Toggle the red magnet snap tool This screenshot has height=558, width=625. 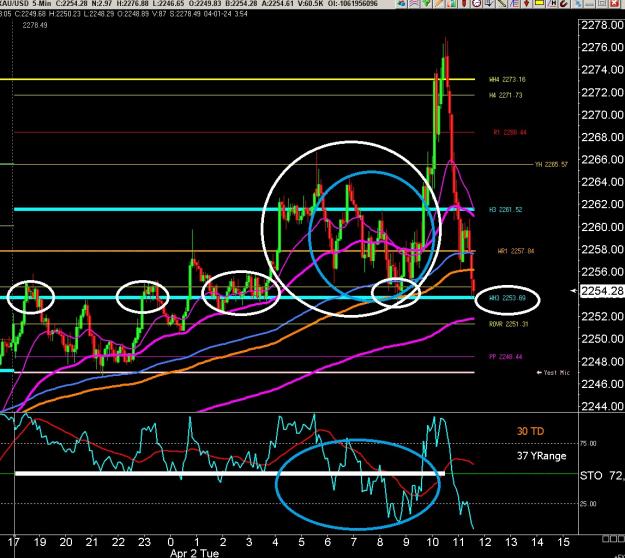pyautogui.click(x=564, y=4)
